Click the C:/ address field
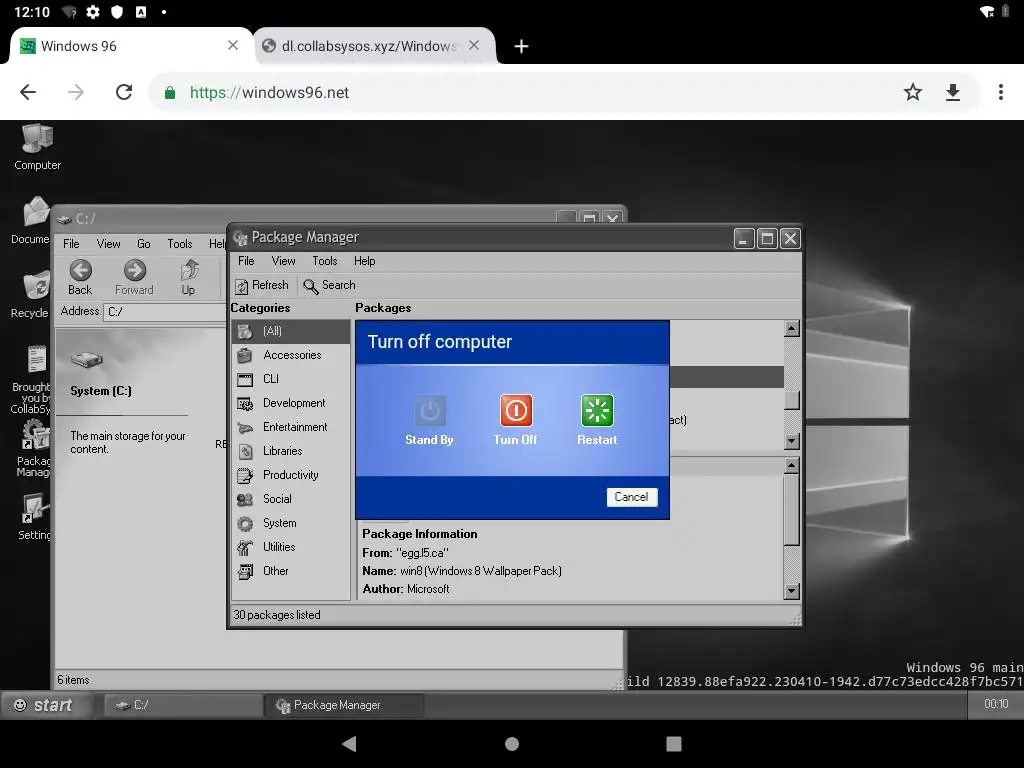The width and height of the screenshot is (1024, 768). (x=165, y=312)
